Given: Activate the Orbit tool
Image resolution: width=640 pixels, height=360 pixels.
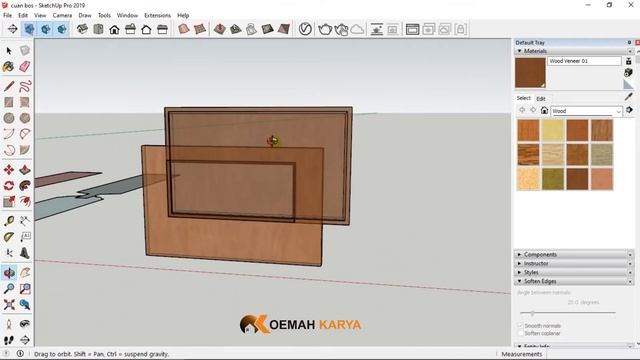Looking at the screenshot, I should click(x=9, y=273).
